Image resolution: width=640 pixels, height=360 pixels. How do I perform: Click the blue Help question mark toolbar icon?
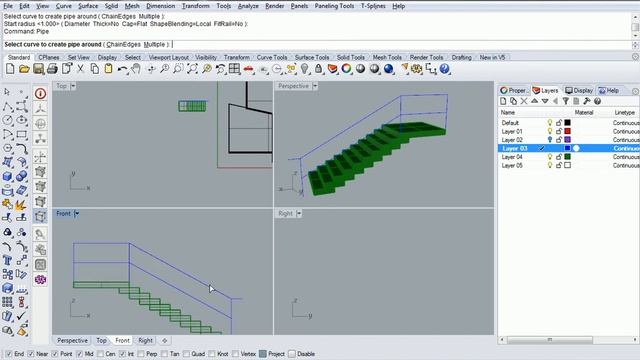pos(444,69)
